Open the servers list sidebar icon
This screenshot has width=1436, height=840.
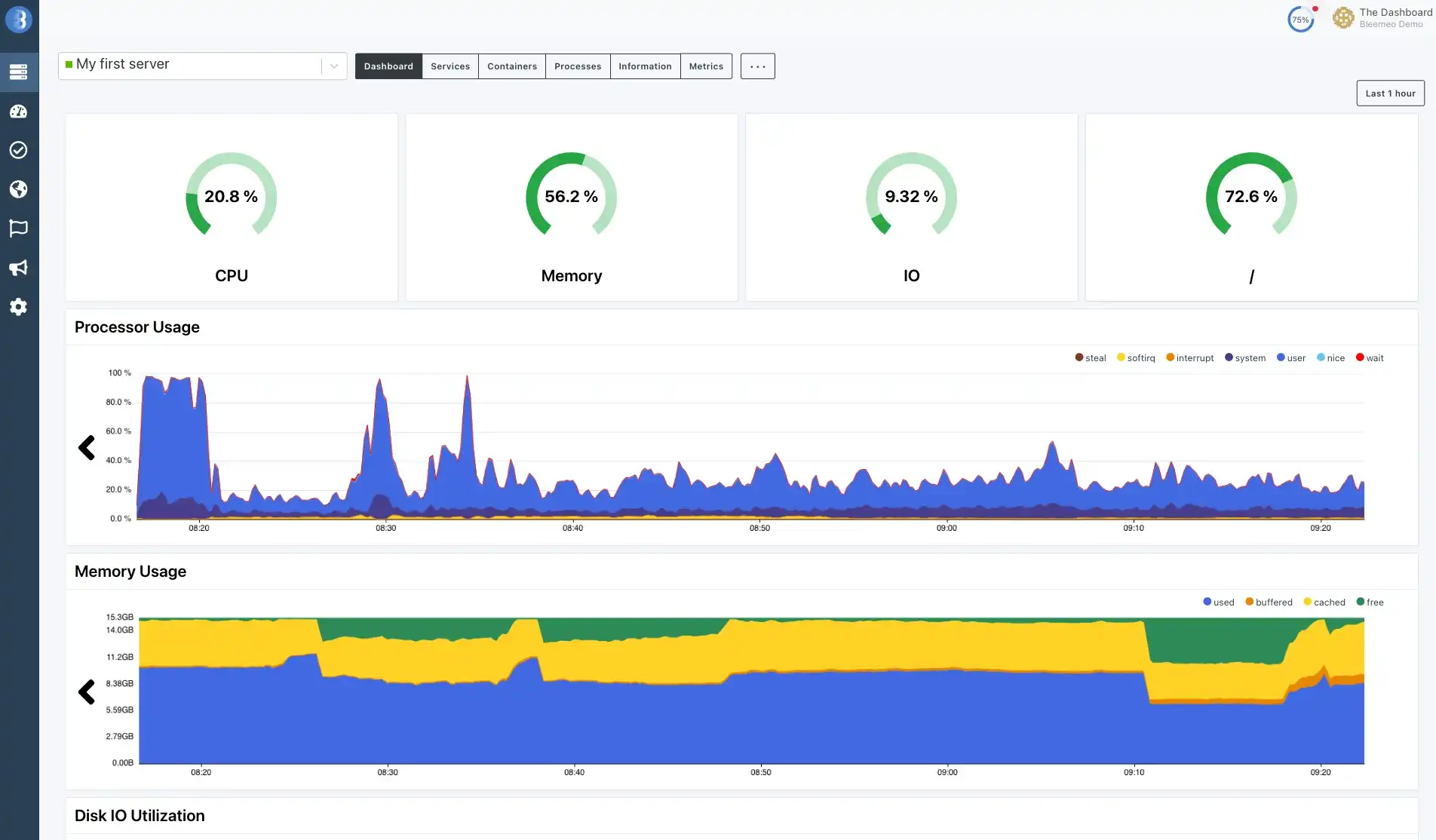tap(19, 72)
